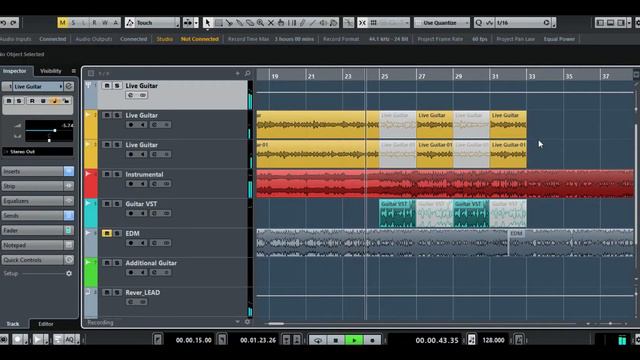The height and width of the screenshot is (360, 640).
Task: Adjust the horizontal zoom slider at bottom right
Action: coord(610,323)
